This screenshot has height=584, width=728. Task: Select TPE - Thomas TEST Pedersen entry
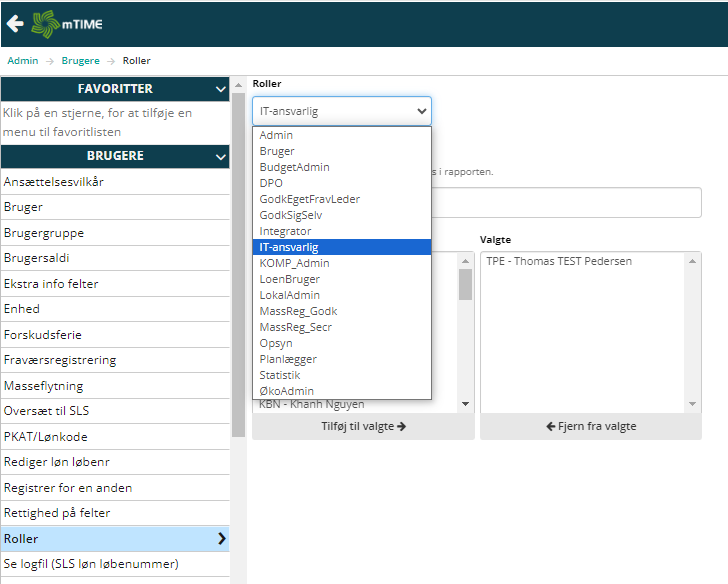click(559, 261)
